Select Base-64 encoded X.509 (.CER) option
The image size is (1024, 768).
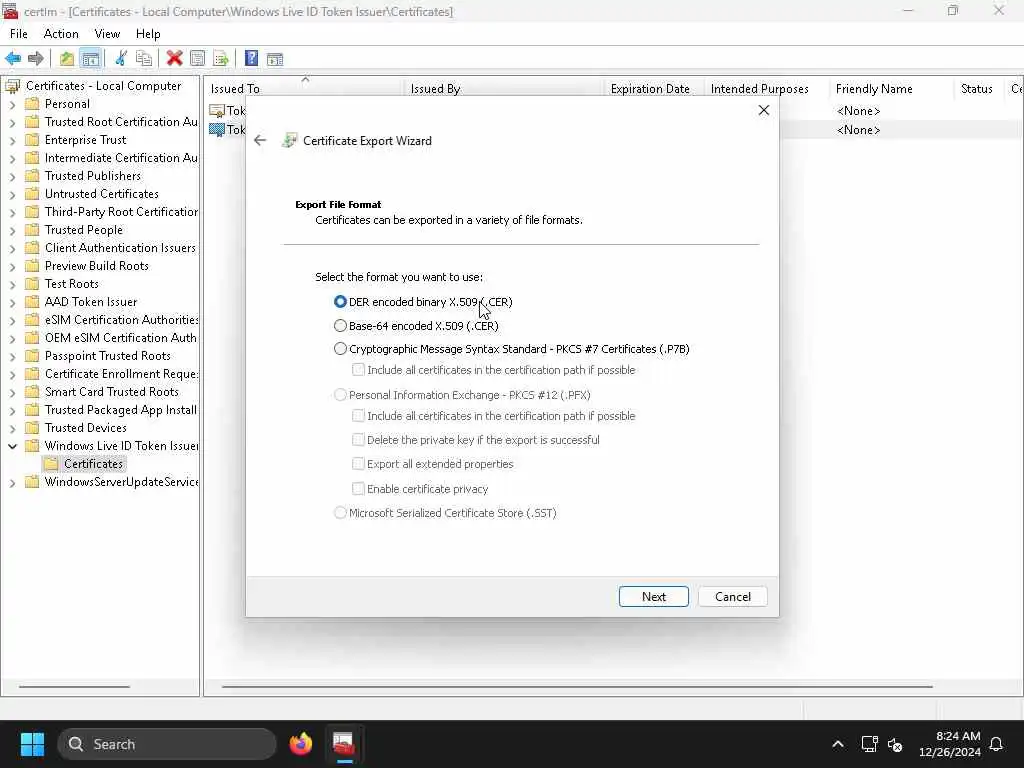pos(340,325)
